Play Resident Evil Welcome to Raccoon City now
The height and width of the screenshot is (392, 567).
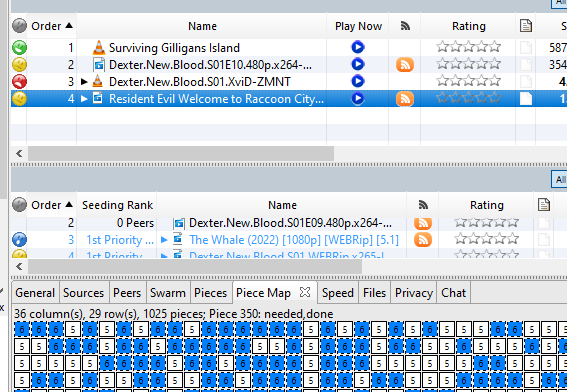358,98
